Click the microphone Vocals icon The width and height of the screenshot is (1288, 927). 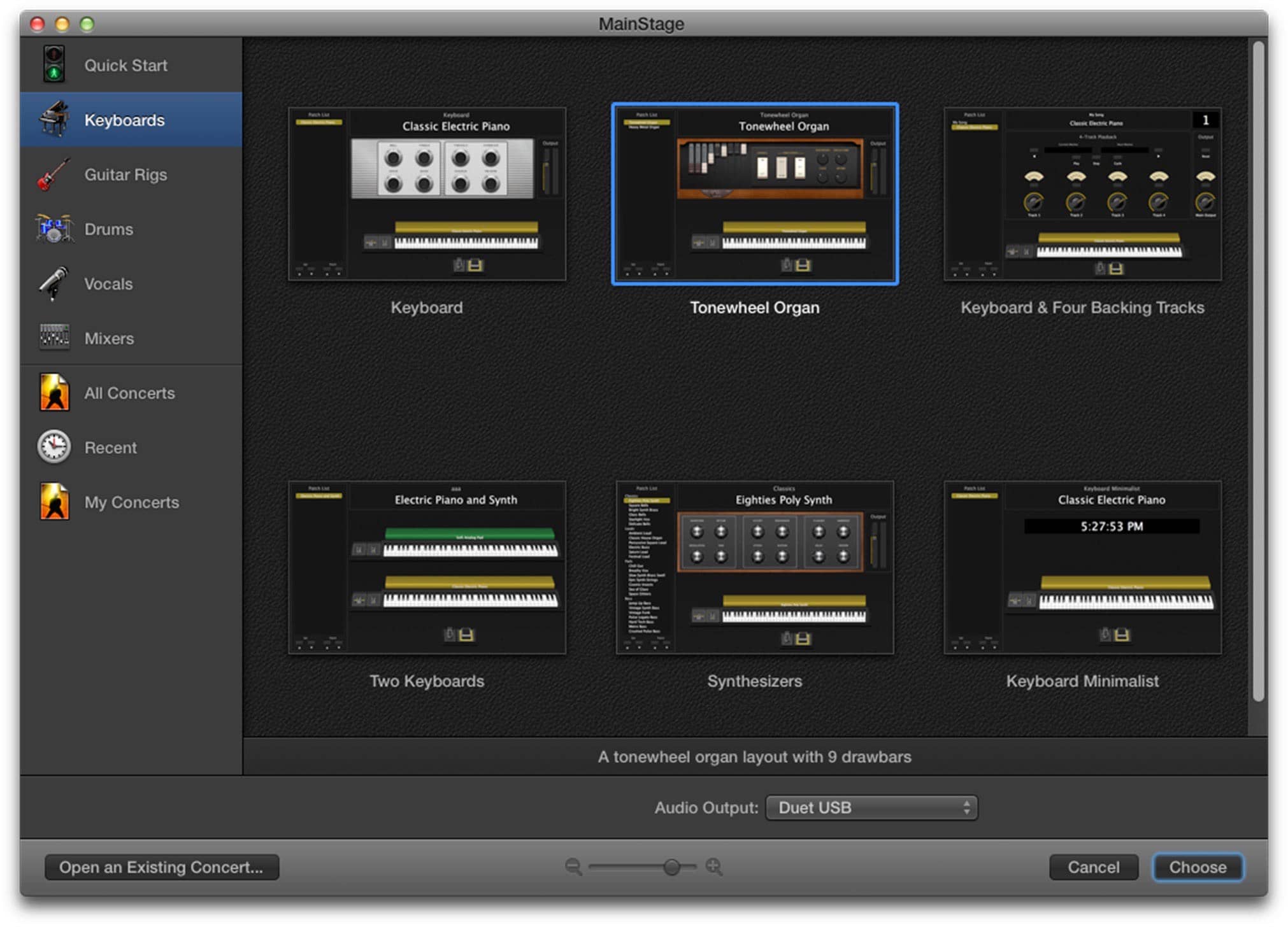pos(54,283)
